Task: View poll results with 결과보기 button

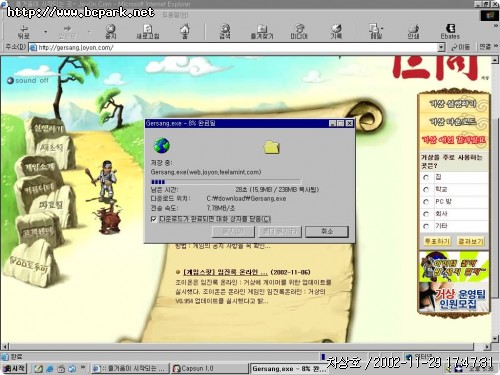Action: (x=470, y=241)
